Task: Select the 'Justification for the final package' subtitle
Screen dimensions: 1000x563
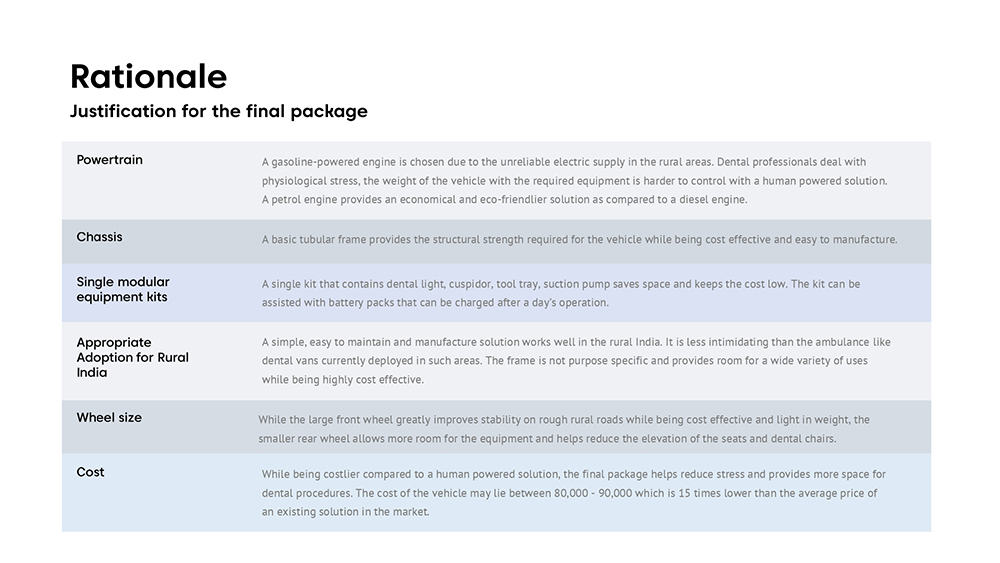Action: 218,111
